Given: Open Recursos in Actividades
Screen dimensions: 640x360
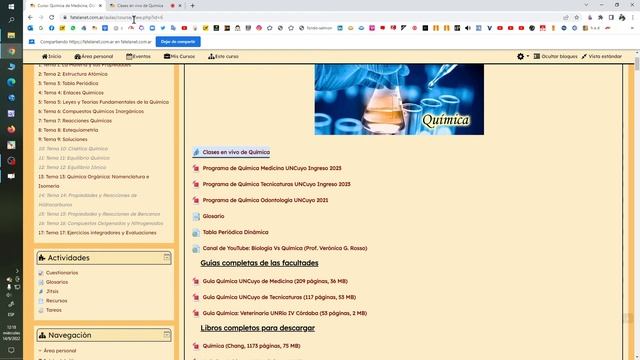Looking at the screenshot, I should tap(56, 301).
